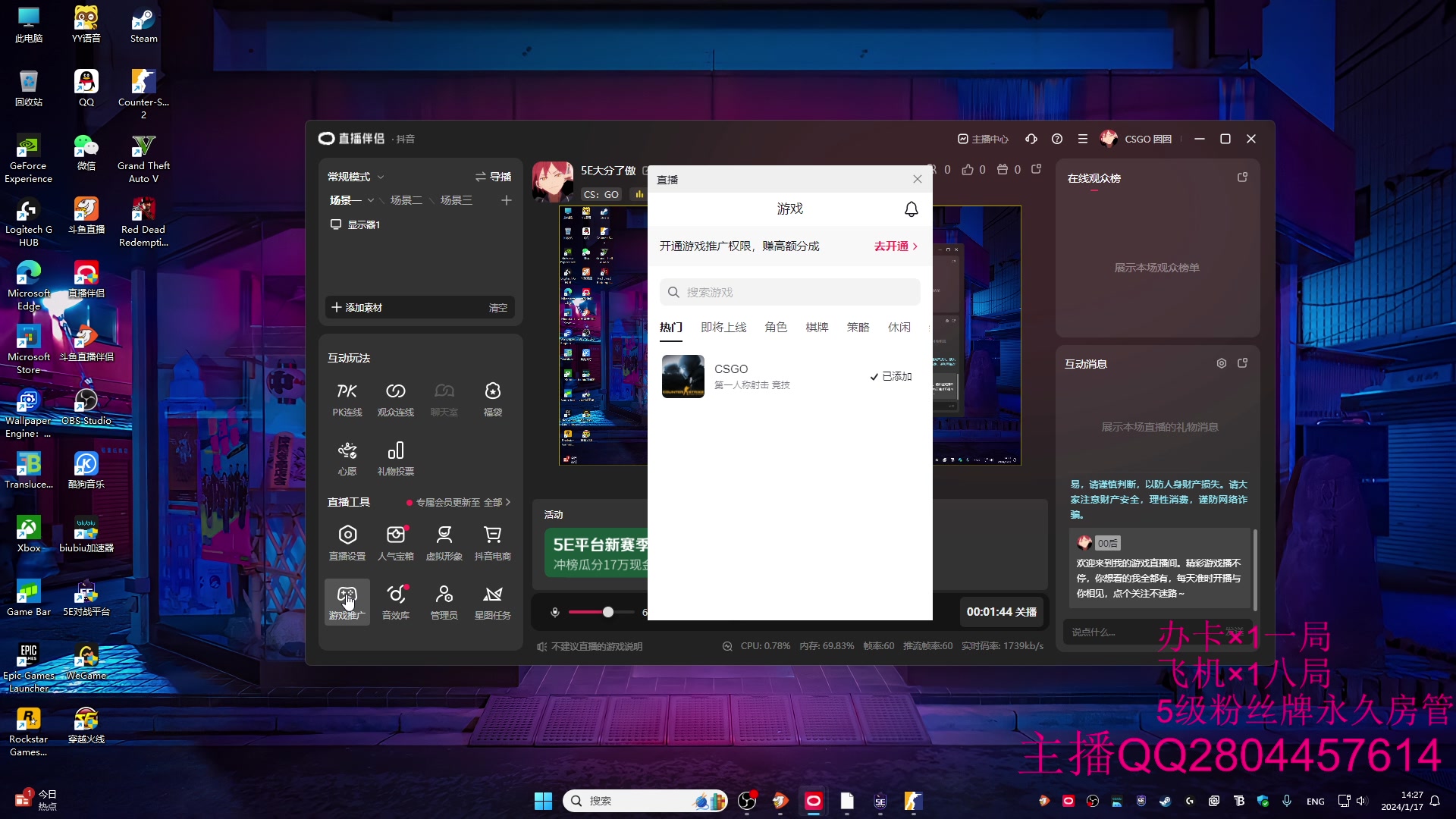Expand 常规模式 dropdown at top
Screen dimensions: 1456x819
pyautogui.click(x=357, y=176)
